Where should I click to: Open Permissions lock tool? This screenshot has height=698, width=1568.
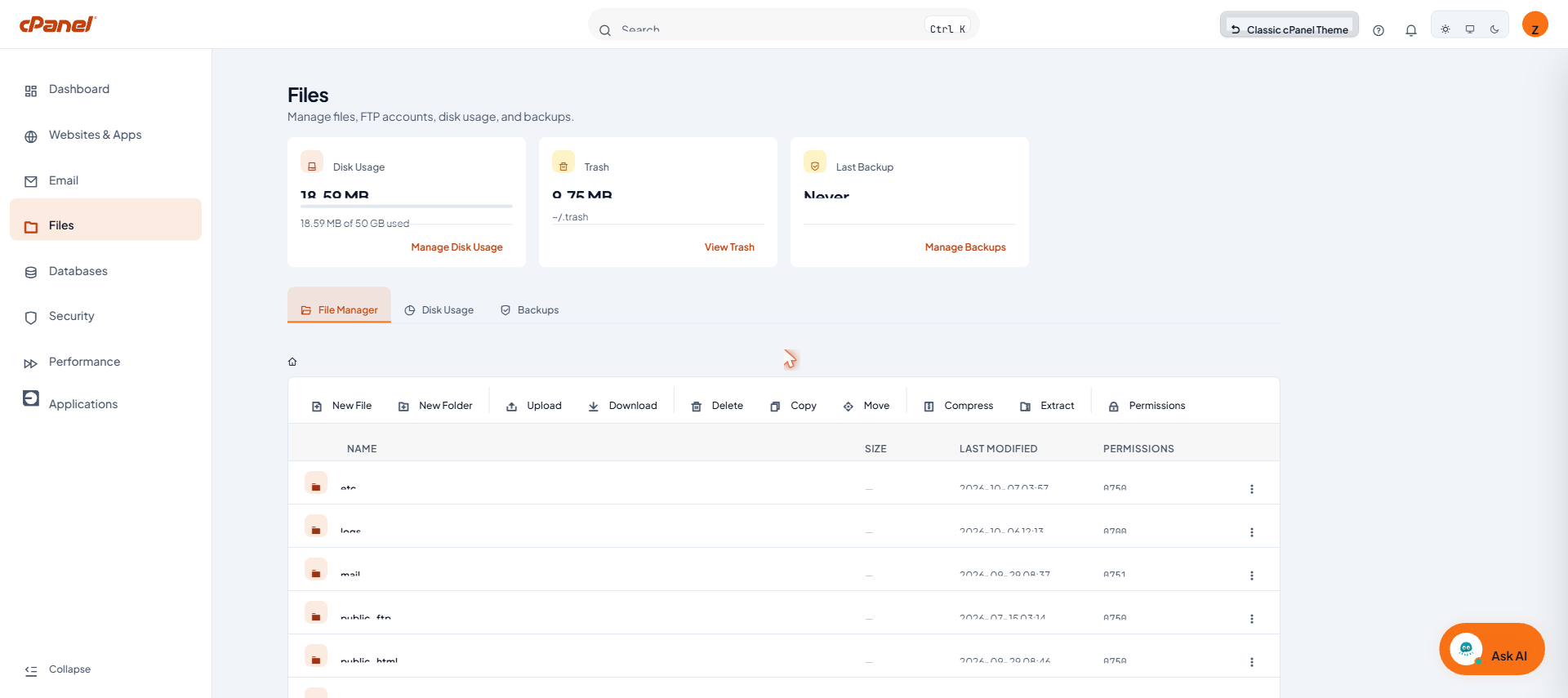pos(1147,406)
